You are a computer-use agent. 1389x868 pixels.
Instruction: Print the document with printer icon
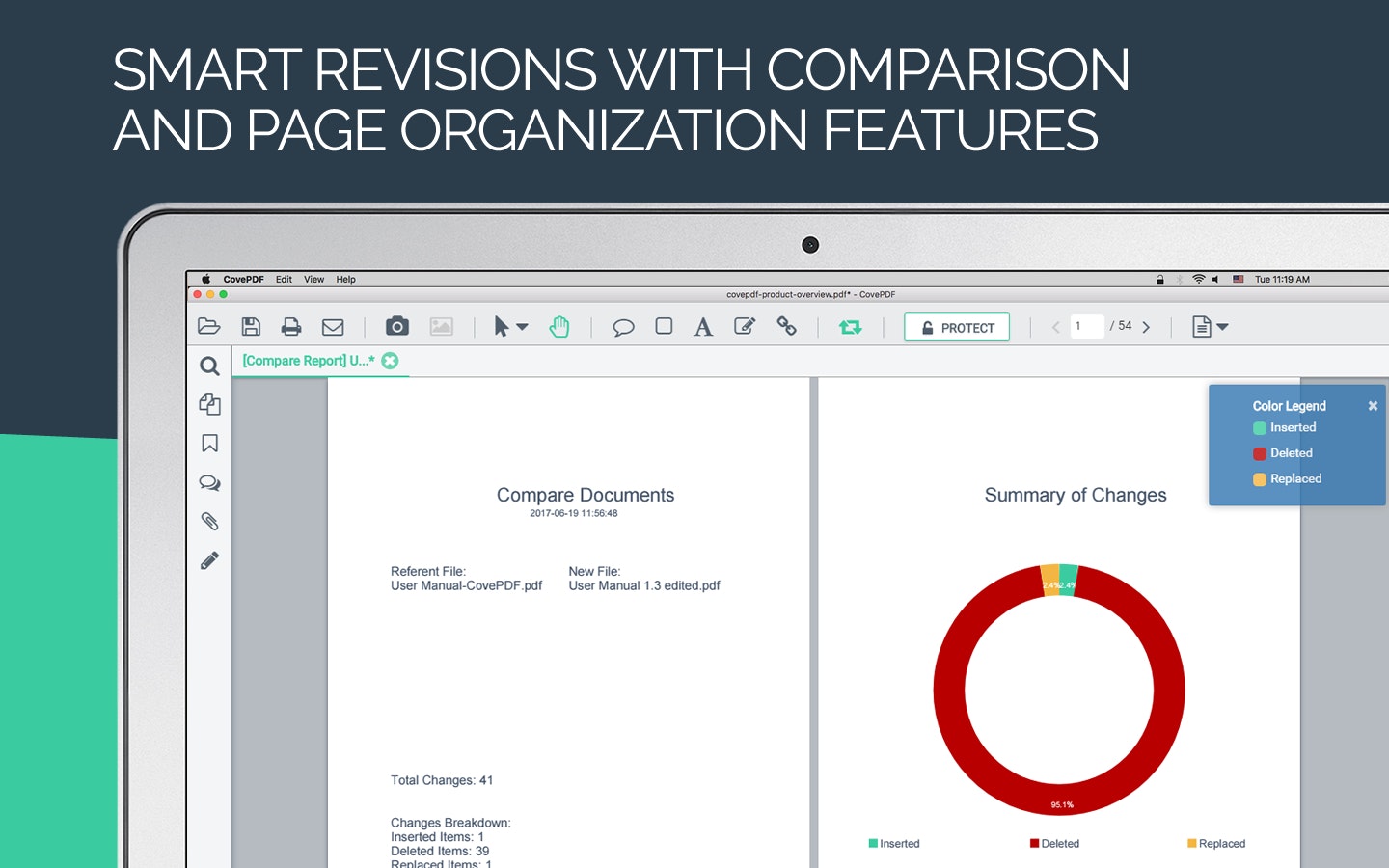(x=291, y=327)
